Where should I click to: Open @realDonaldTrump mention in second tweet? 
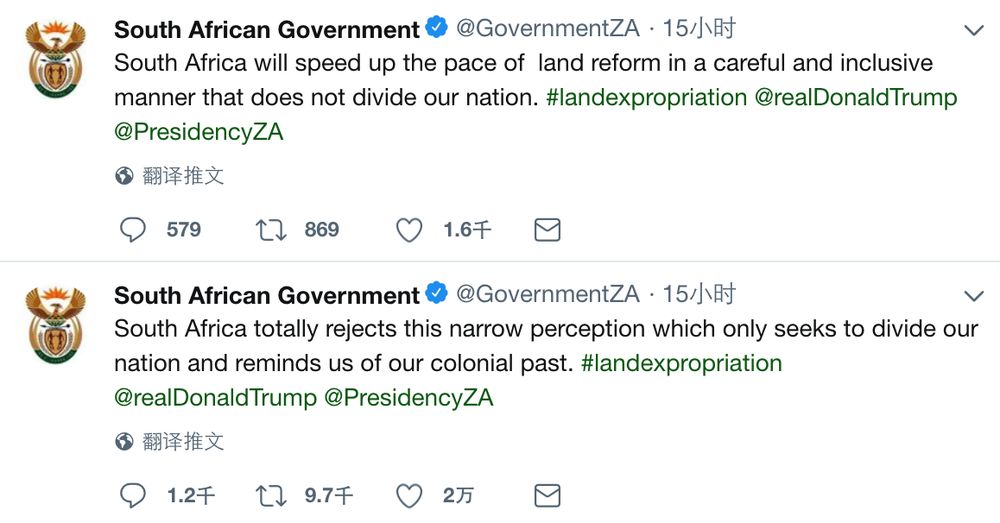pyautogui.click(x=215, y=397)
